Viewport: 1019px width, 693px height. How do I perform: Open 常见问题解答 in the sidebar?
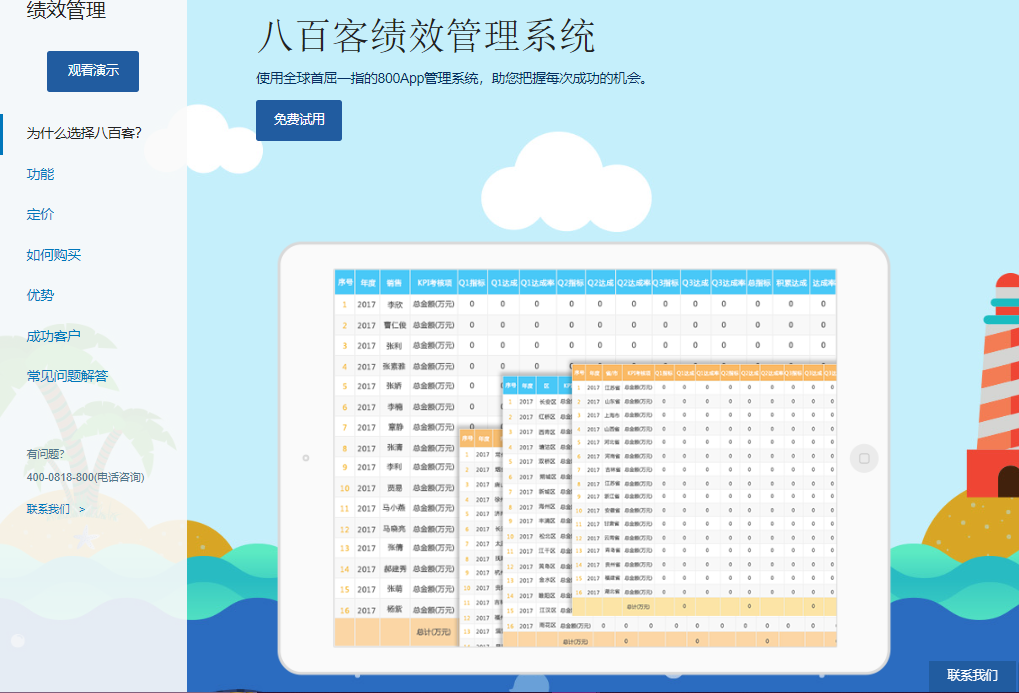pos(68,376)
